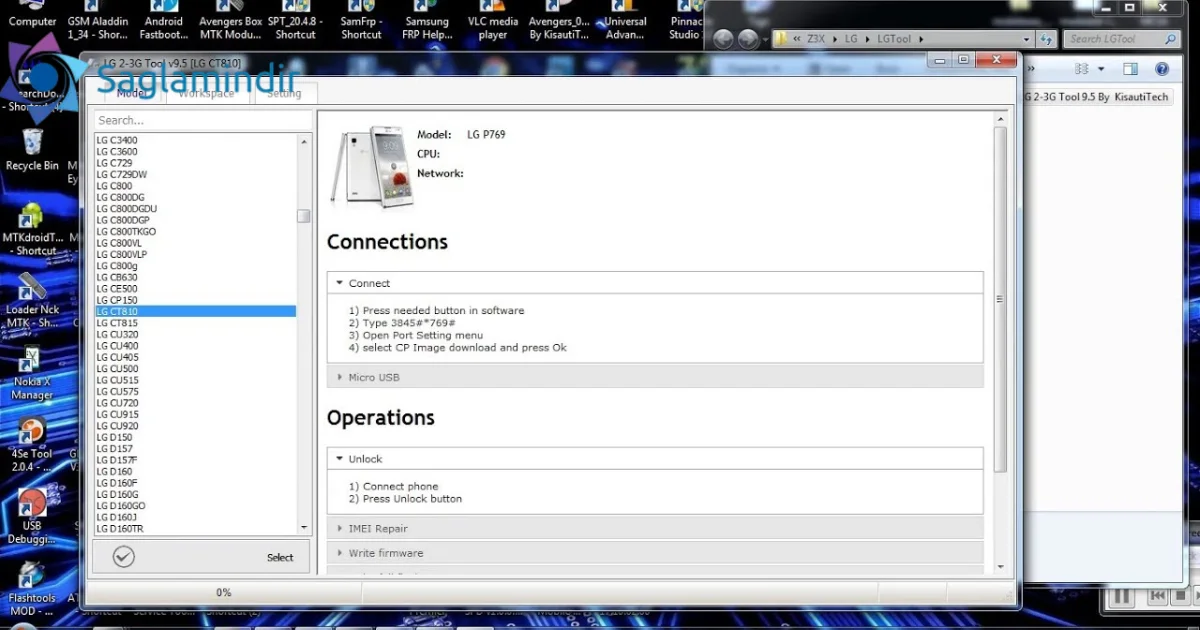The image size is (1200, 630).
Task: Switch to the Workspace tab
Action: pos(206,93)
